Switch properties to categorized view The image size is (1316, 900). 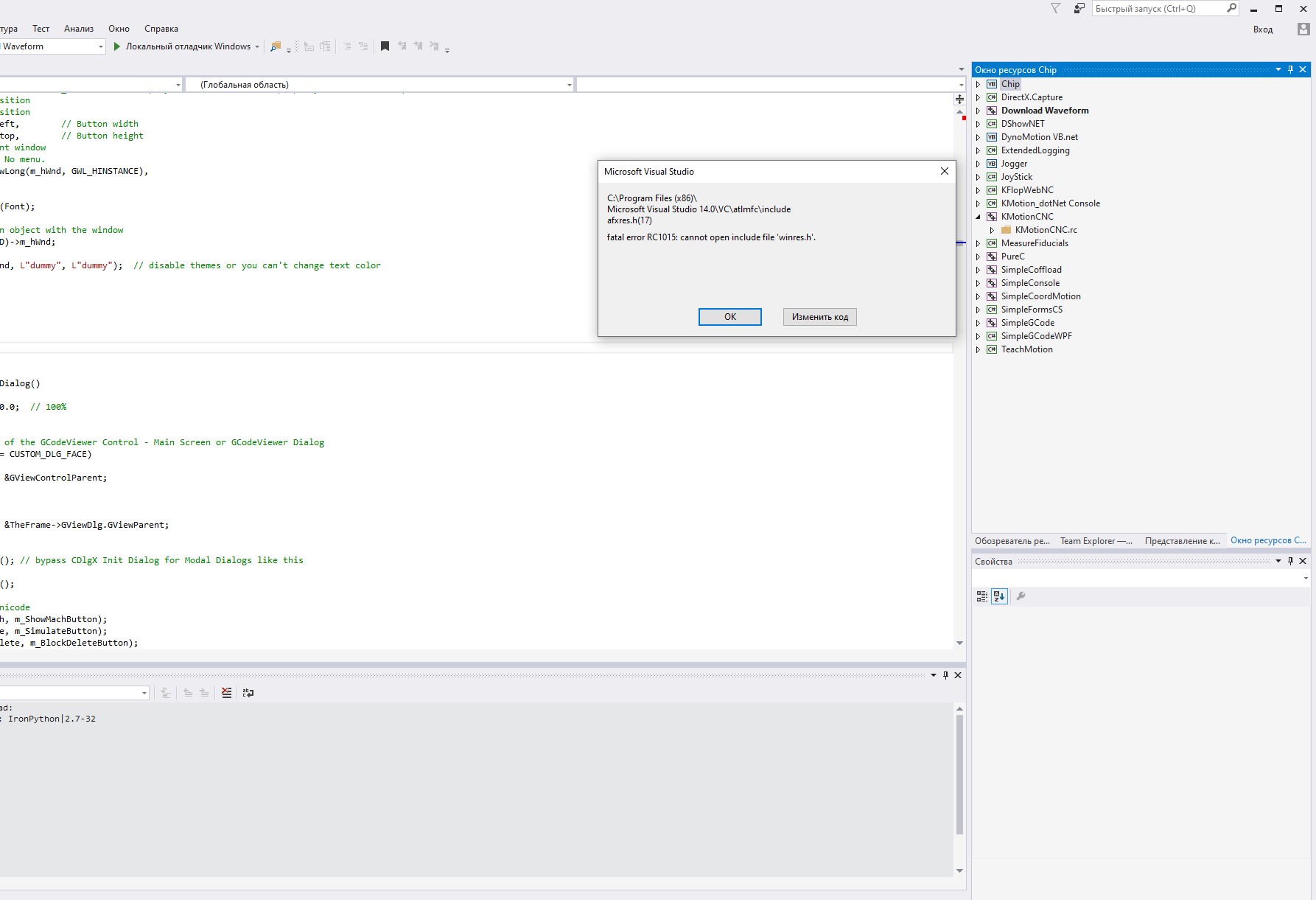point(981,596)
